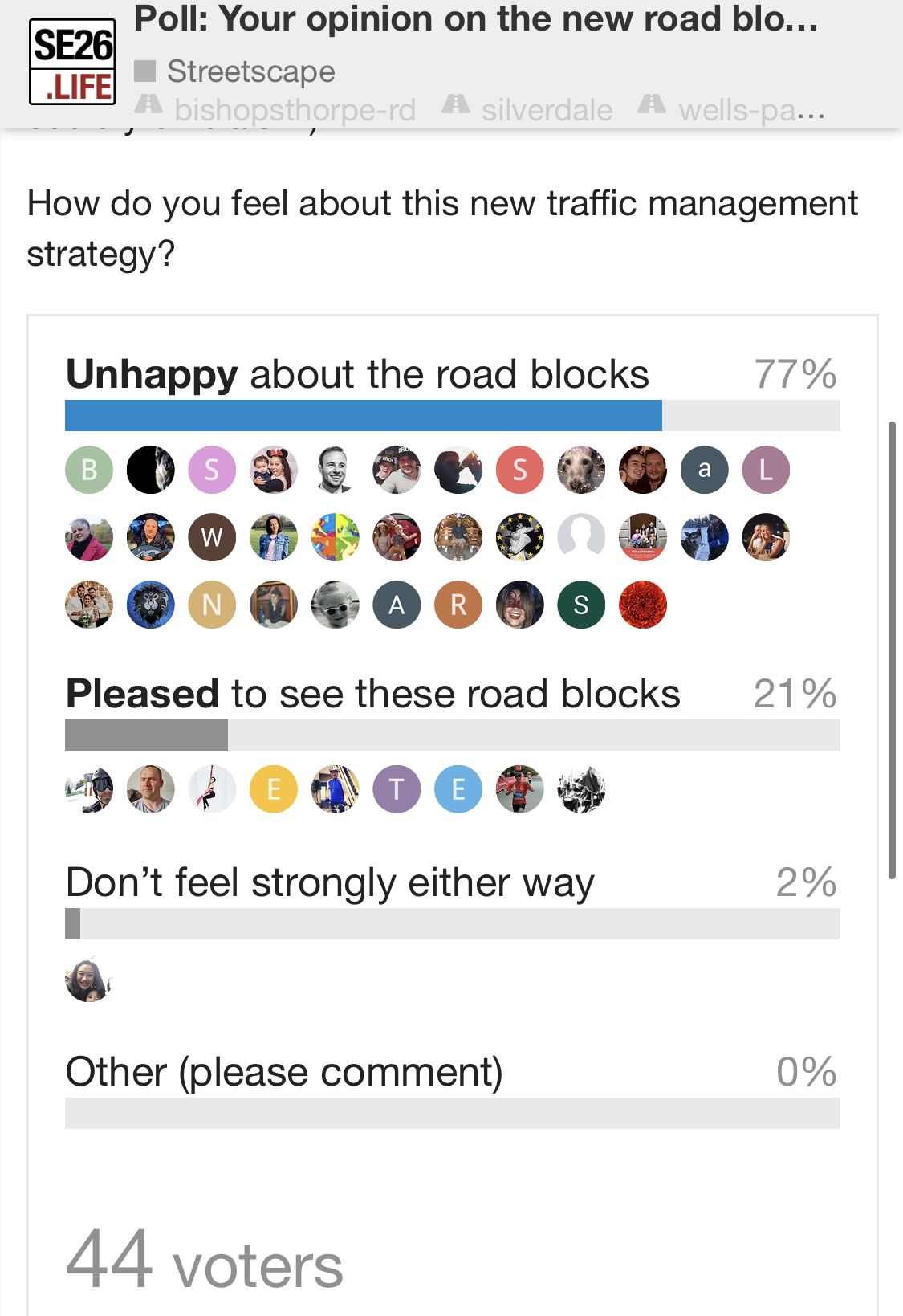Click the page scrollbar on the right edge
This screenshot has height=1316, width=903.
point(892,650)
